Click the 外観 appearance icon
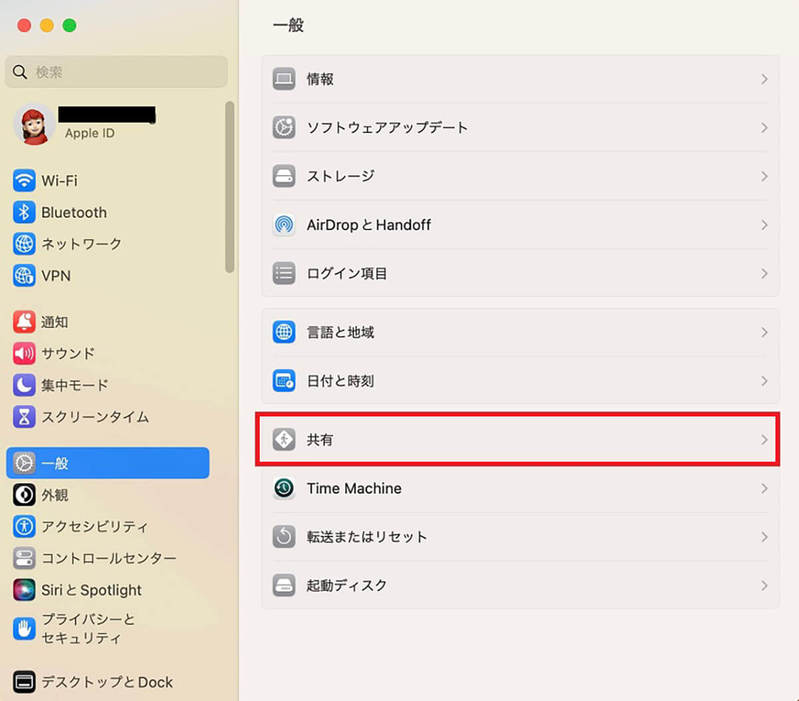 click(x=24, y=495)
